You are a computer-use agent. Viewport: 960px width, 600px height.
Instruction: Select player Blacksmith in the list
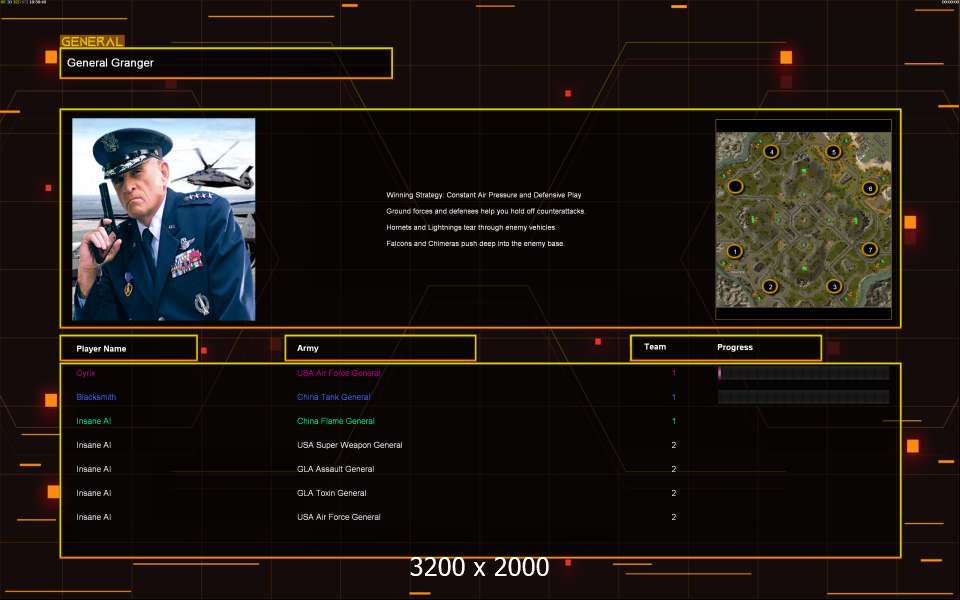(96, 397)
